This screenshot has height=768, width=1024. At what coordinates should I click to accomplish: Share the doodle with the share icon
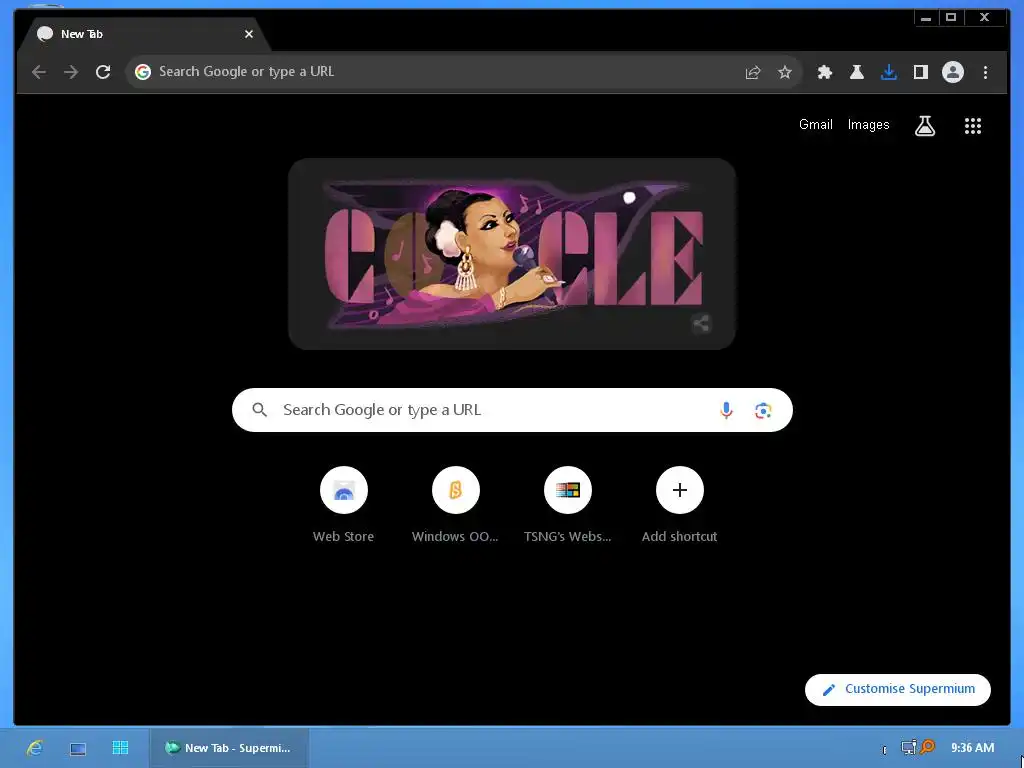coord(701,323)
